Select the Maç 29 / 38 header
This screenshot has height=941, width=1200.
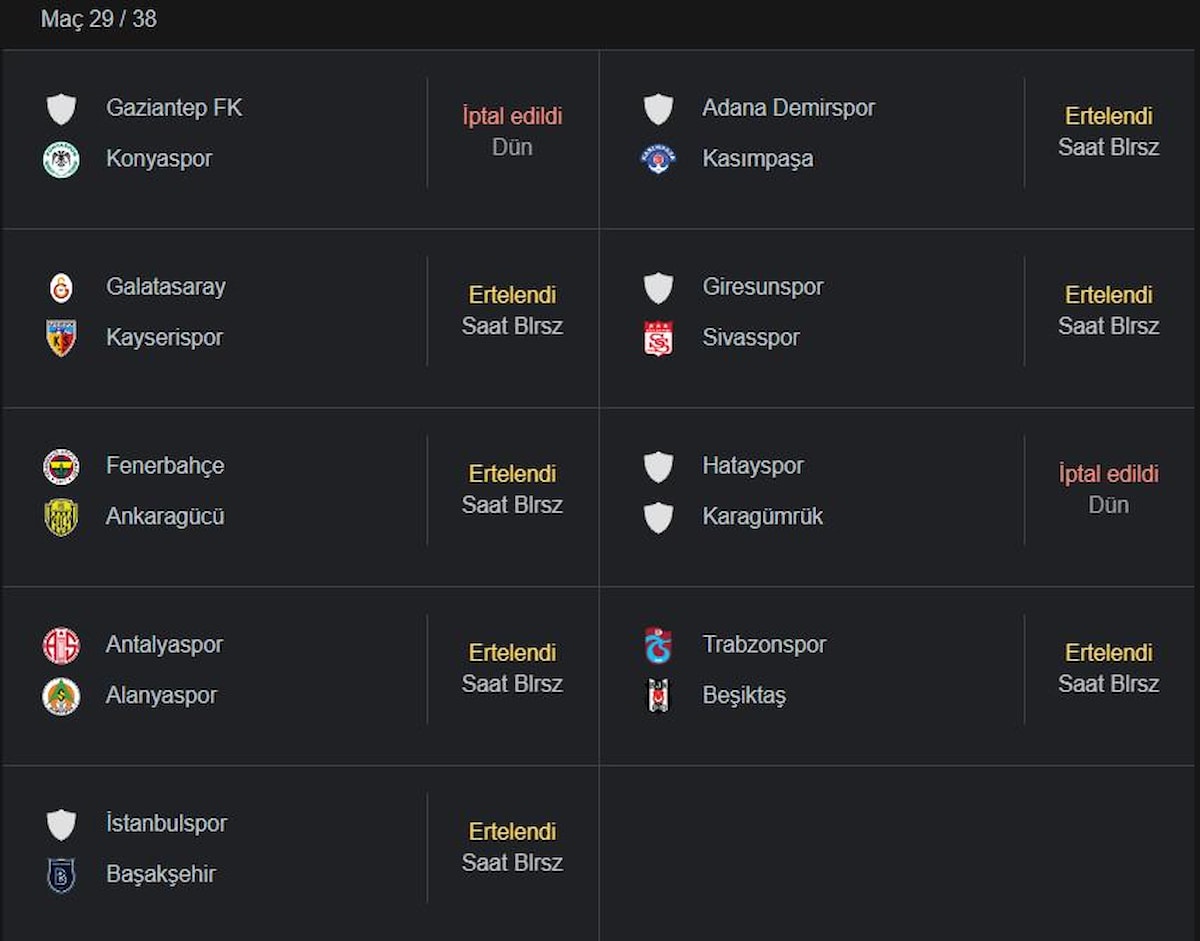[x=99, y=19]
